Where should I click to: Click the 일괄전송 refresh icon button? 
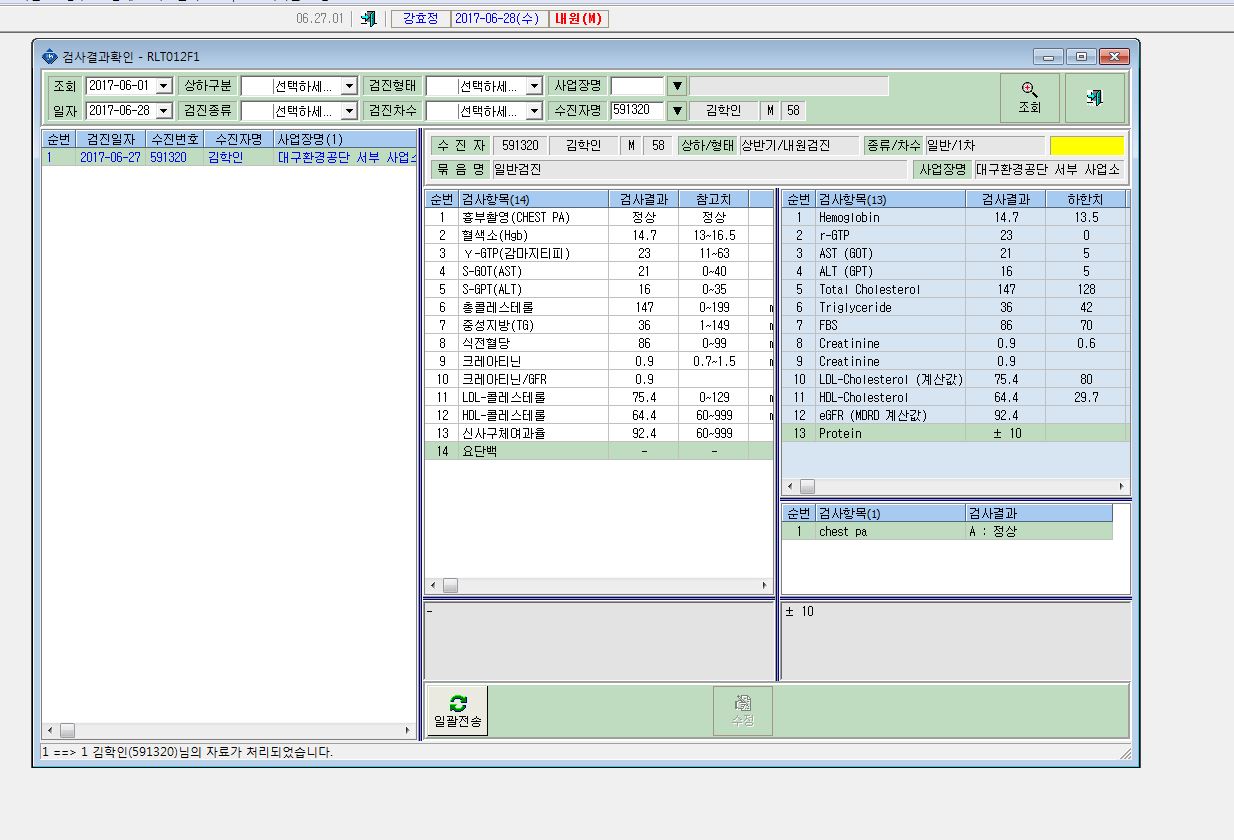(457, 711)
